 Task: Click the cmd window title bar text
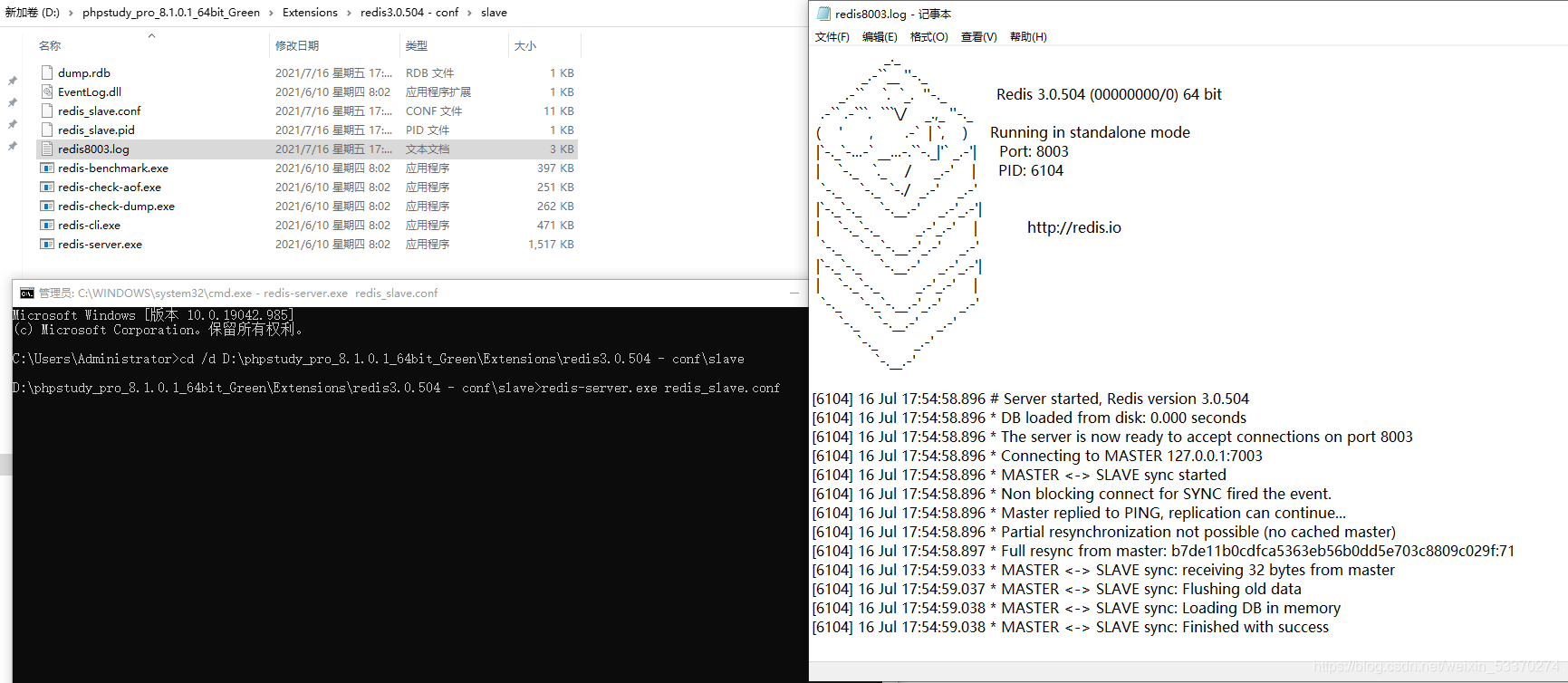coord(238,293)
